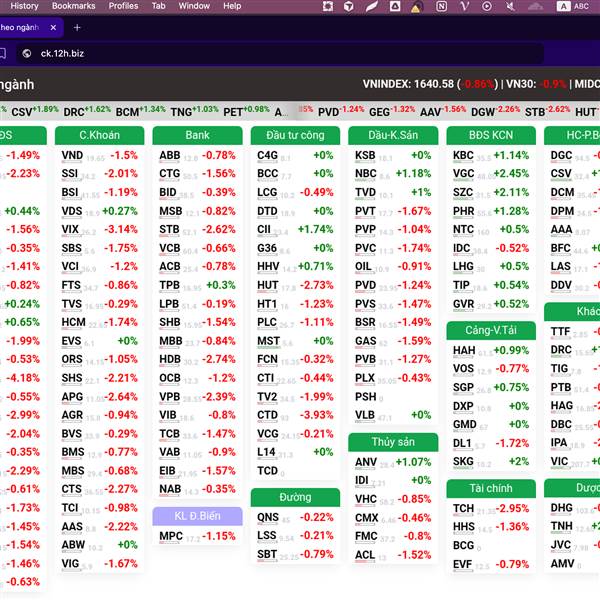This screenshot has width=600, height=600.
Task: Open the feather quill menu bar icon
Action: 371,6
